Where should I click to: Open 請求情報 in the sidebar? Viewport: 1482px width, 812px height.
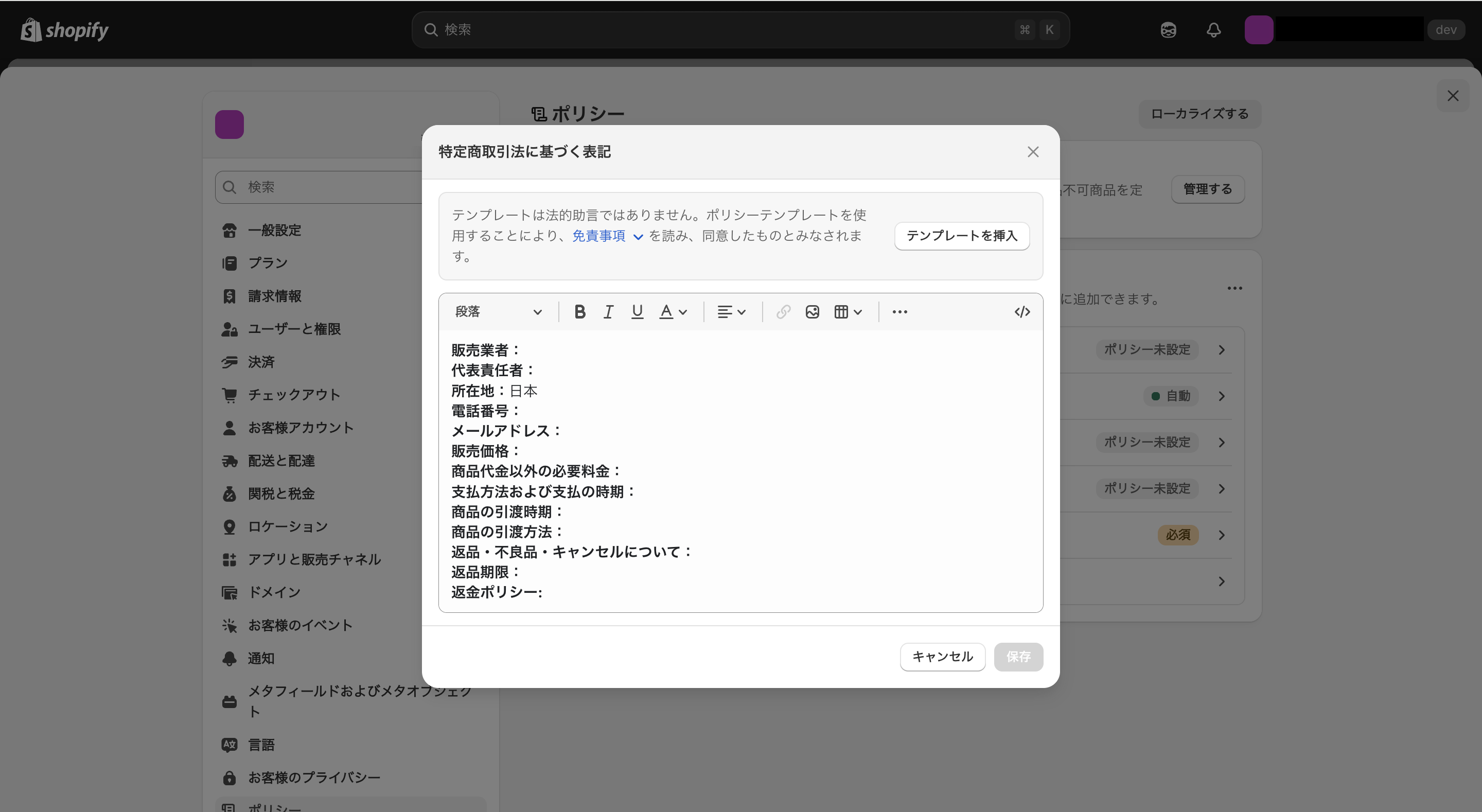[274, 296]
